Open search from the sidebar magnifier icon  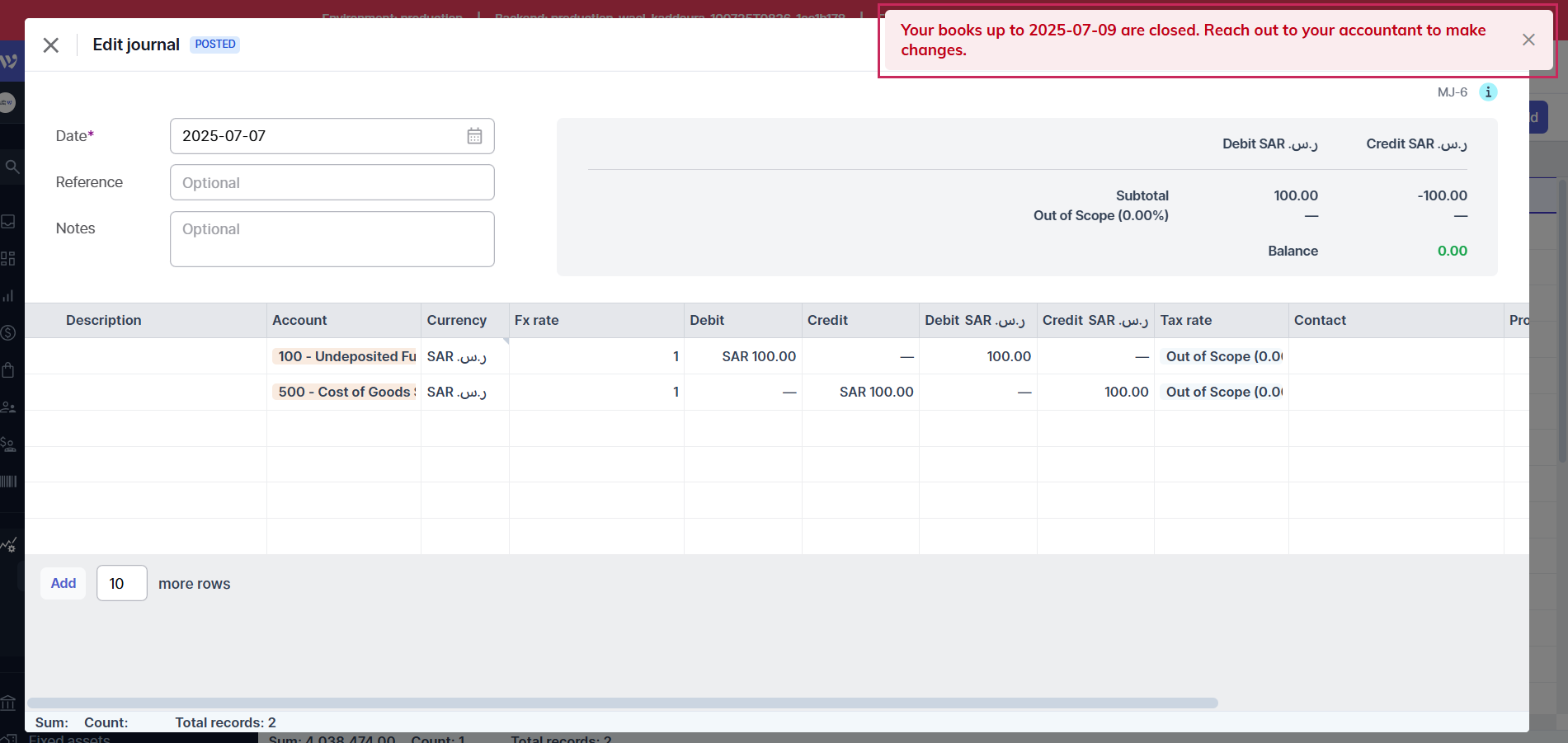click(12, 167)
